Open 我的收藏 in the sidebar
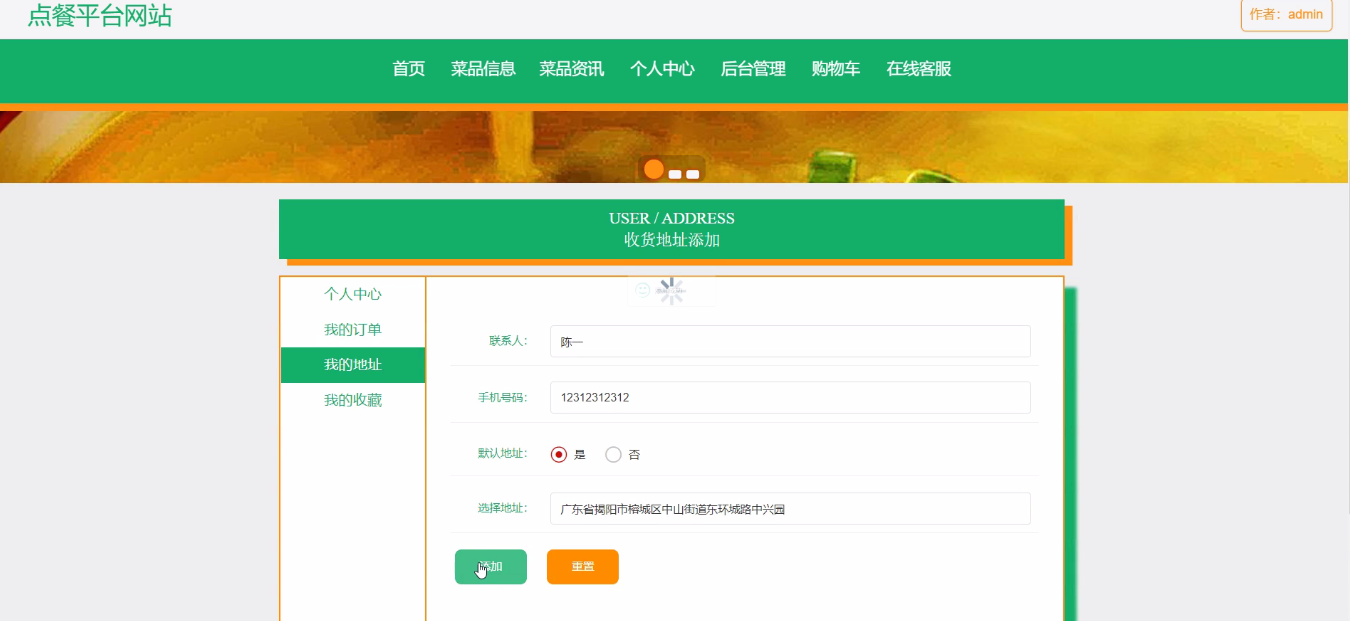 click(x=352, y=400)
